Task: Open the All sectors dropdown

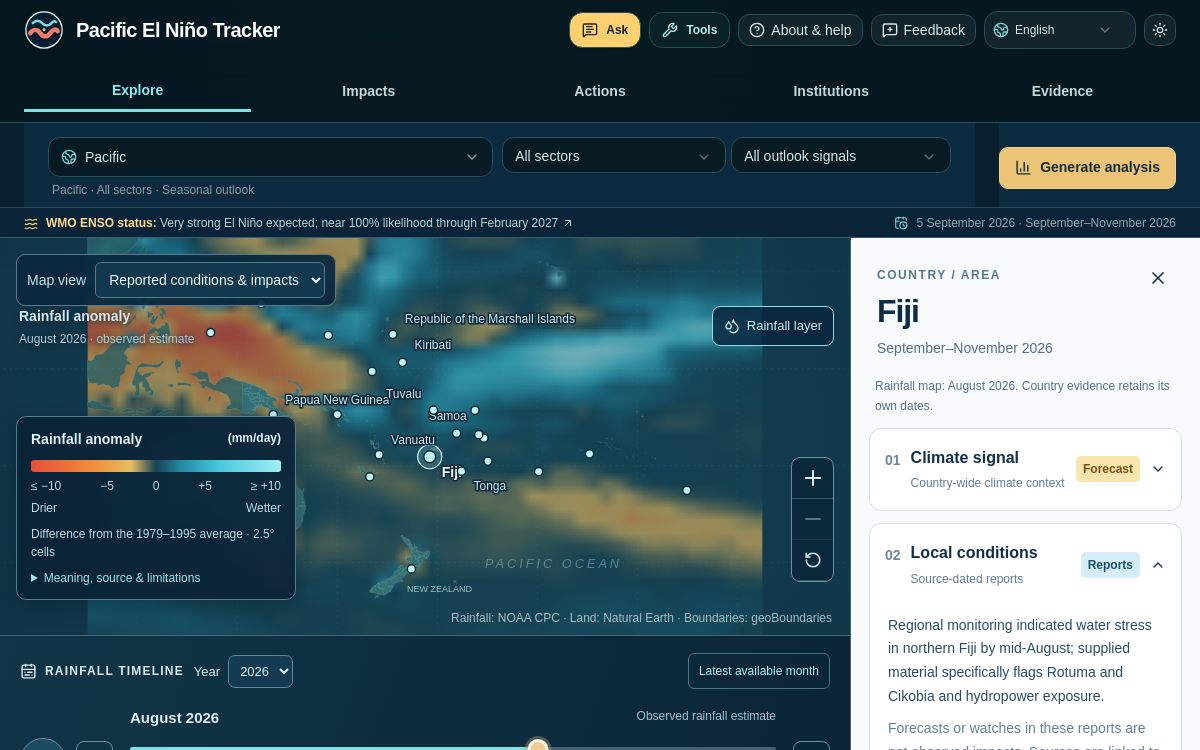Action: click(x=613, y=156)
